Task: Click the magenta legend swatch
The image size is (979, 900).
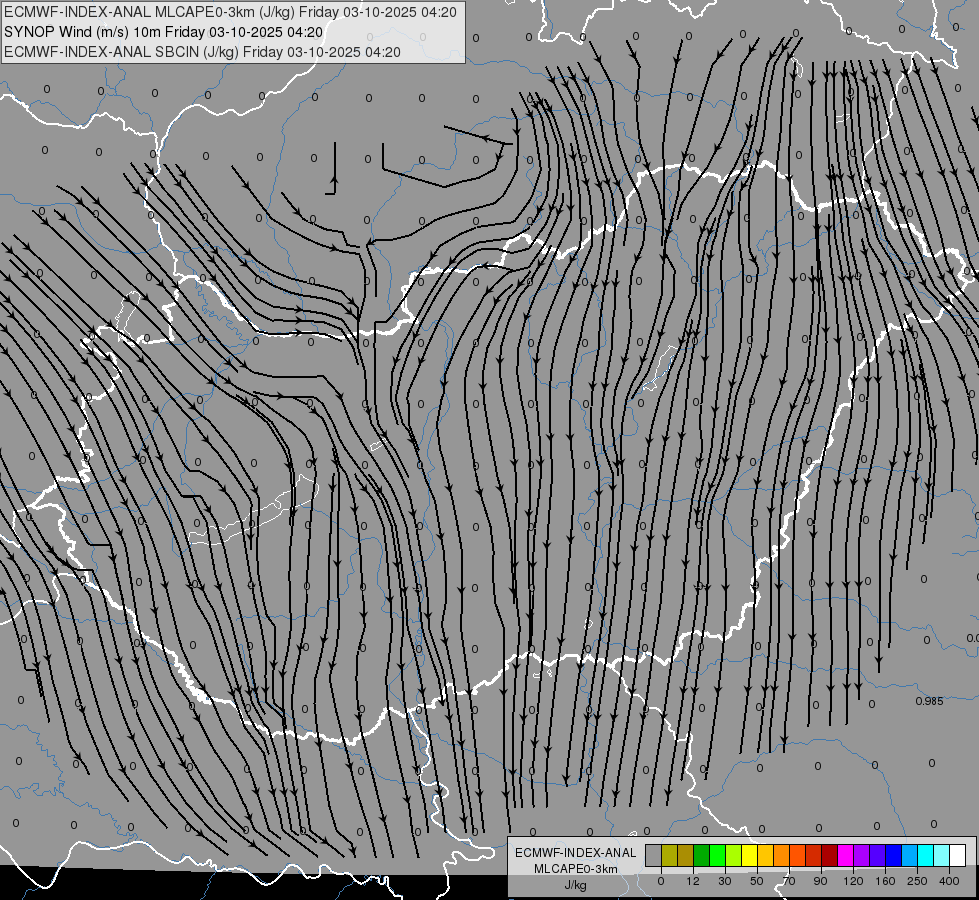Action: tap(845, 855)
